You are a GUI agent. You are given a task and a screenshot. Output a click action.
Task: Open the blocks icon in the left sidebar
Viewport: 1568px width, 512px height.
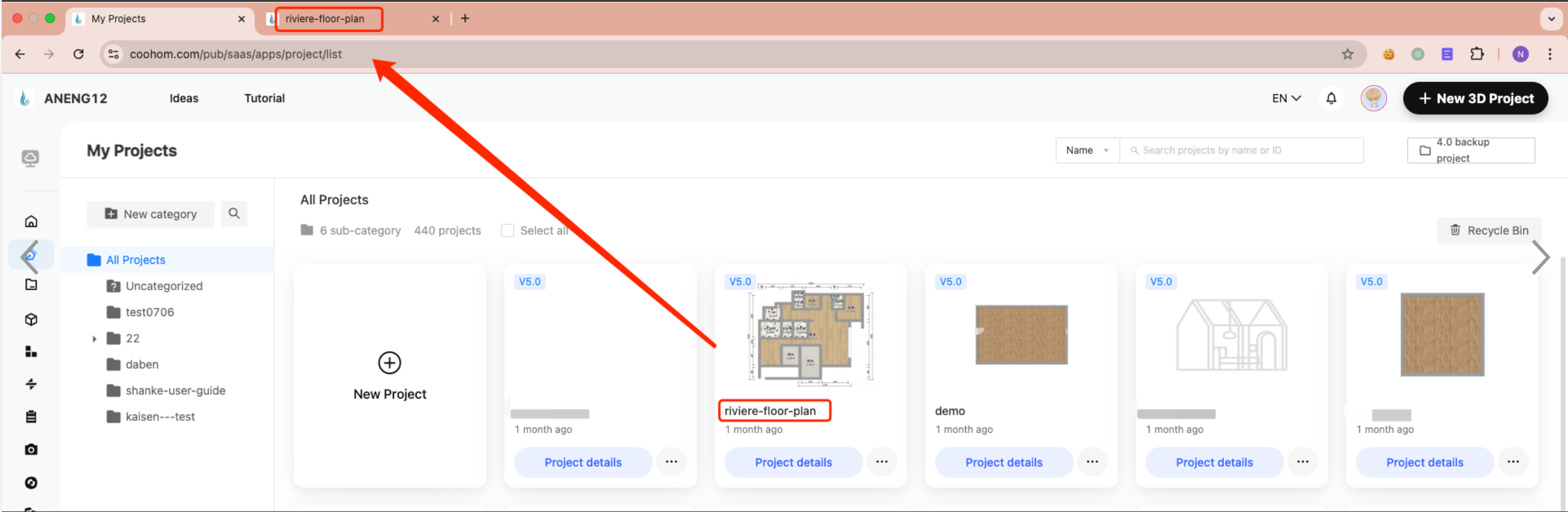pos(31,351)
